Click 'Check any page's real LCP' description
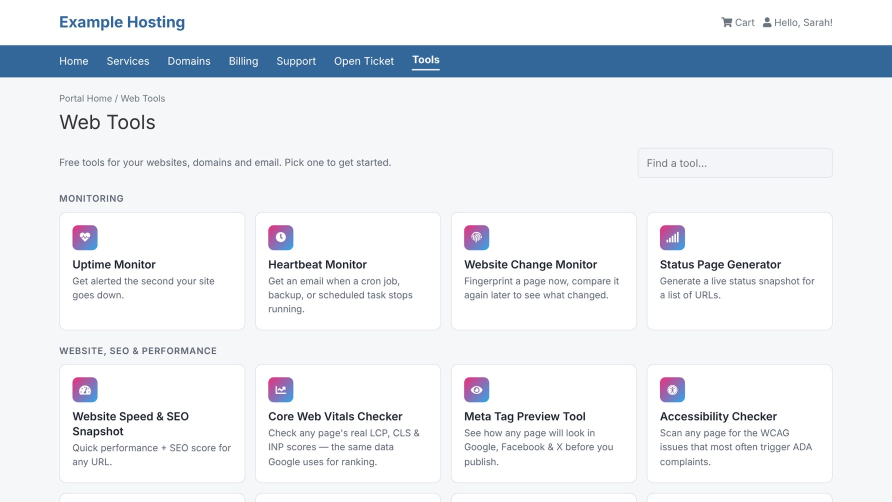 [x=344, y=447]
